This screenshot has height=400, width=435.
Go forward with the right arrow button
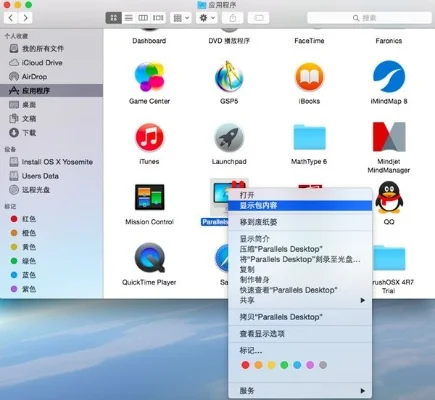point(25,18)
